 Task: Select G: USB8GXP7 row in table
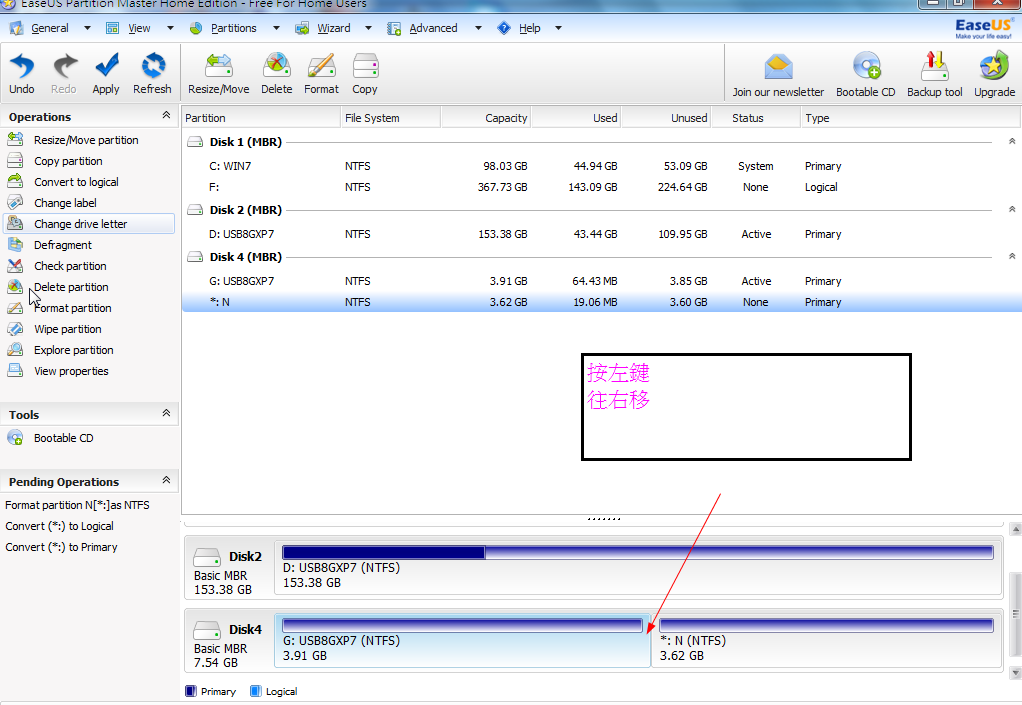pyautogui.click(x=600, y=281)
